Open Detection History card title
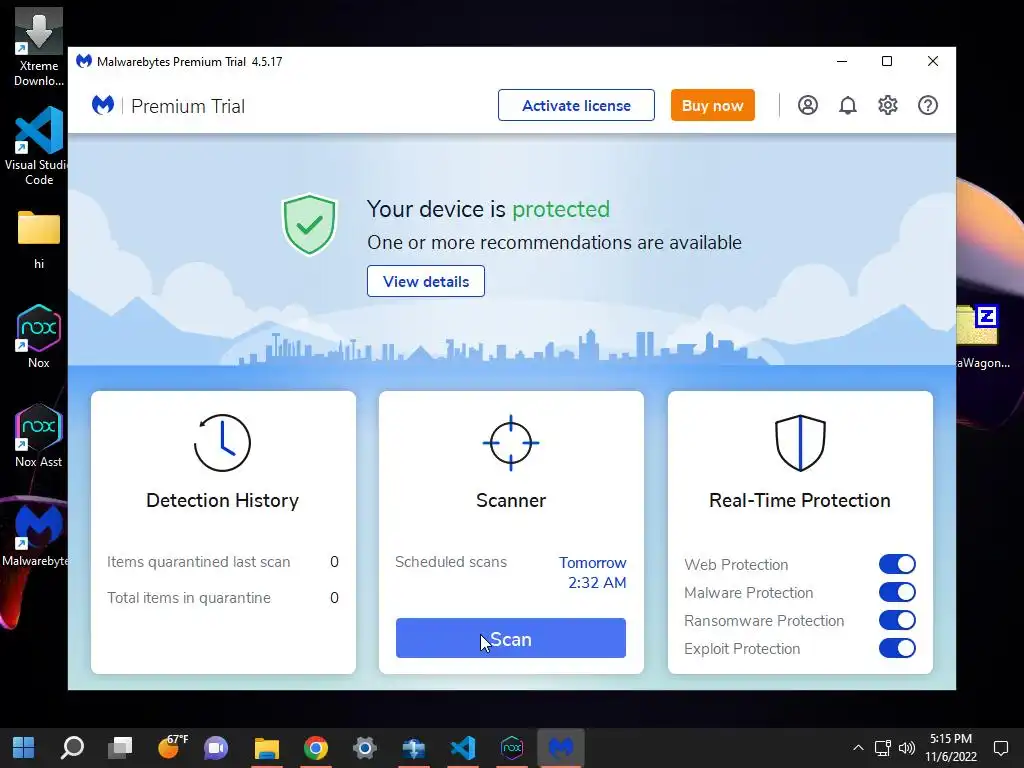The height and width of the screenshot is (768, 1024). click(223, 500)
